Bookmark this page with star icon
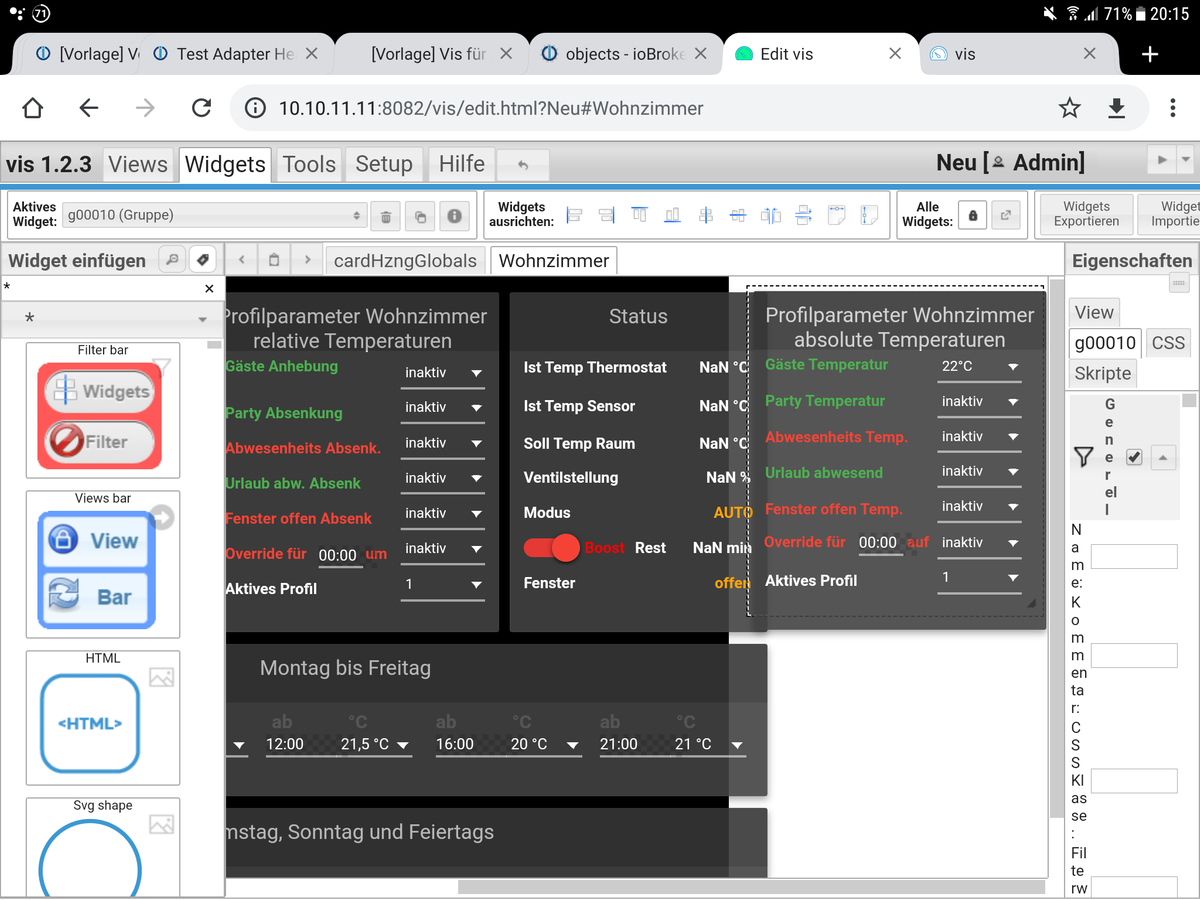 [1070, 108]
